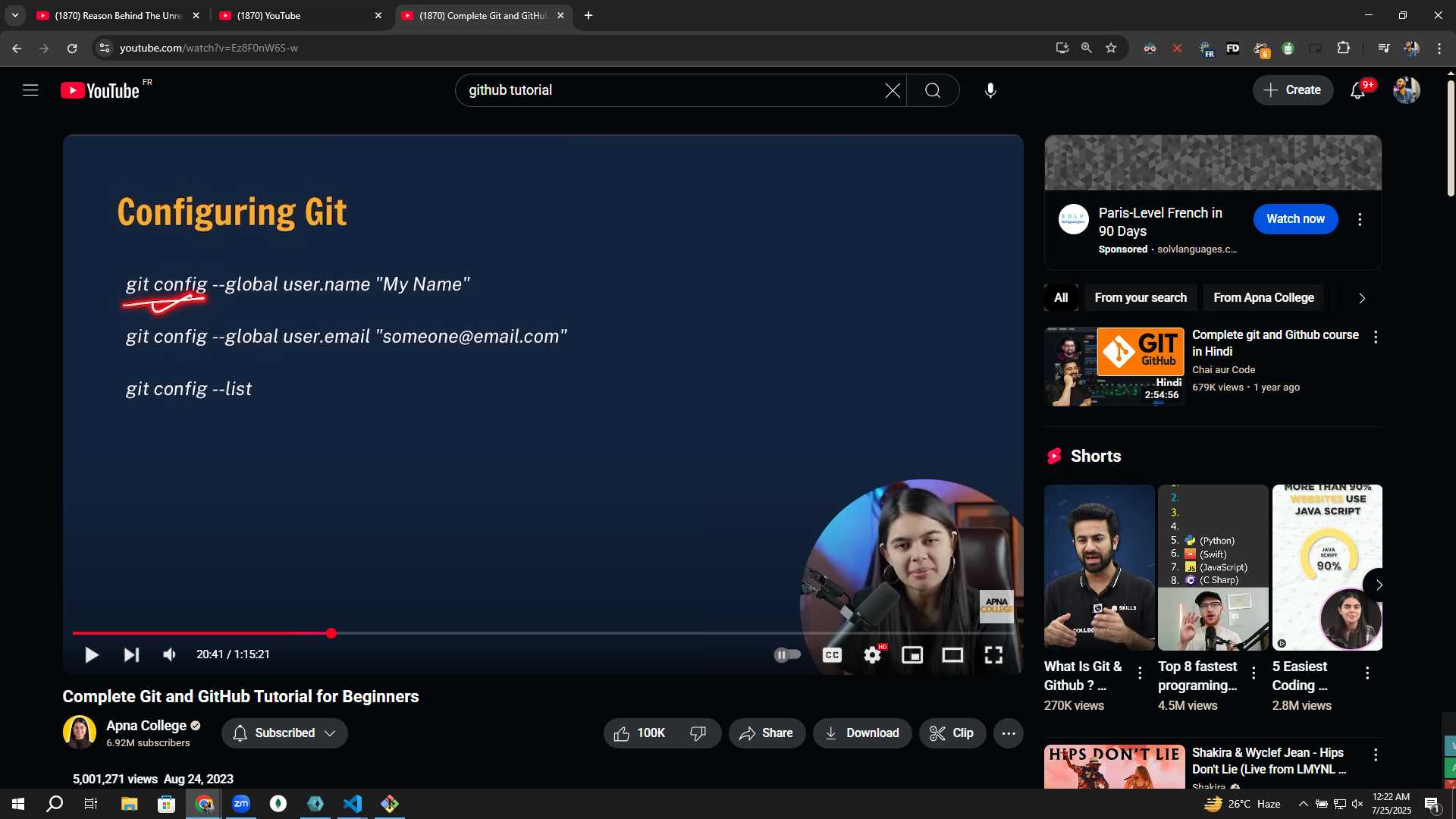
Task: Bookmark this page with the star
Action: click(x=1111, y=48)
